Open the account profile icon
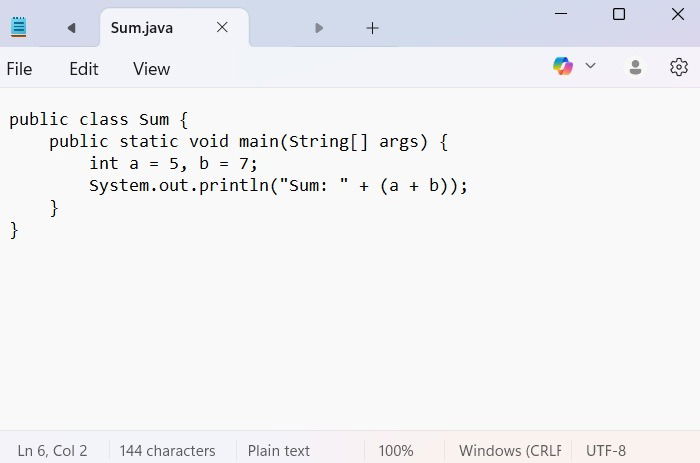Viewport: 700px width, 463px height. (635, 67)
